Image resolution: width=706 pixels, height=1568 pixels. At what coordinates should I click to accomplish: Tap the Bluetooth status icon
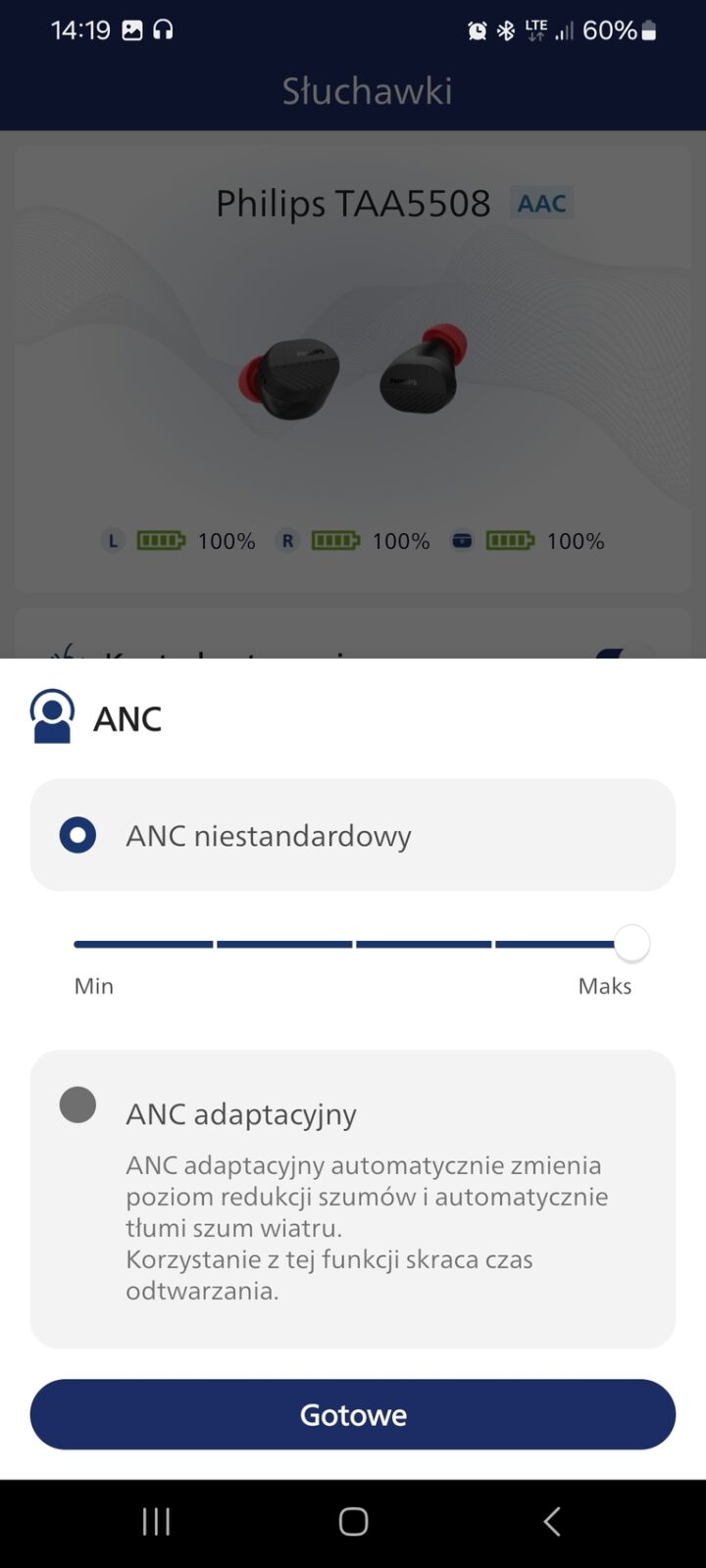click(506, 31)
